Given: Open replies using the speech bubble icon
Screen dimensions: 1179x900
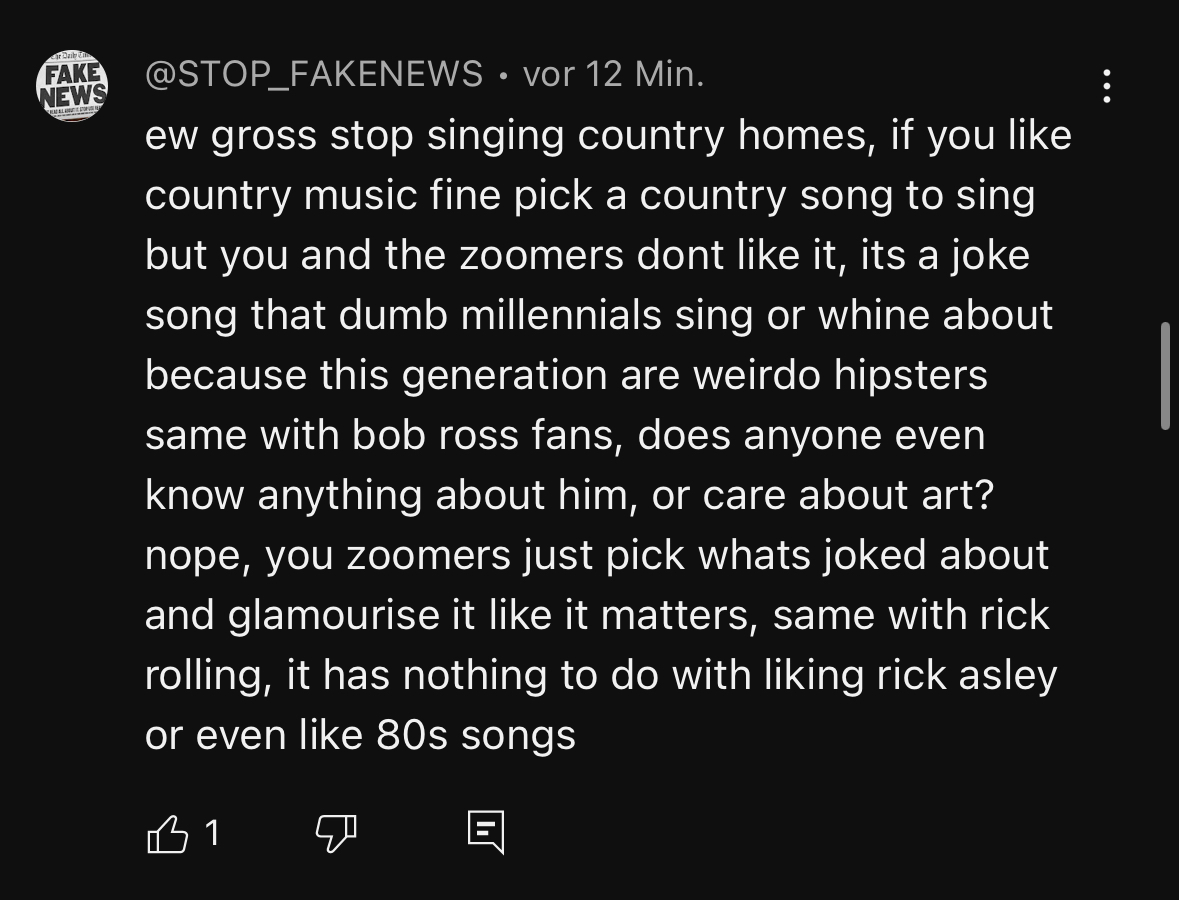Looking at the screenshot, I should pos(486,832).
